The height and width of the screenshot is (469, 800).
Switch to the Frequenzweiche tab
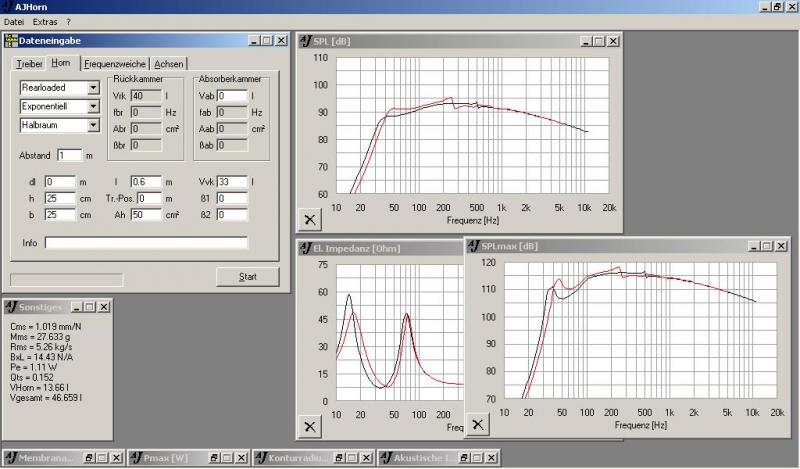[115, 64]
